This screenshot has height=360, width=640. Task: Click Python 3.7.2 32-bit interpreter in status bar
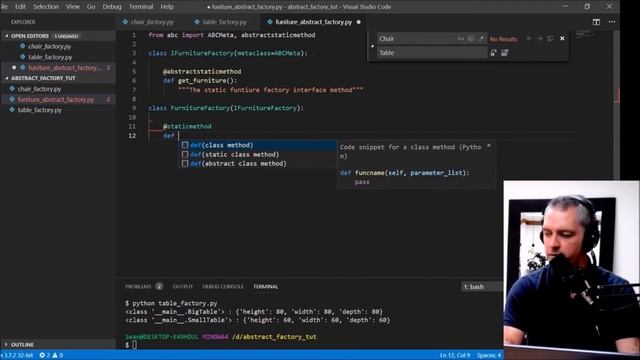17,356
